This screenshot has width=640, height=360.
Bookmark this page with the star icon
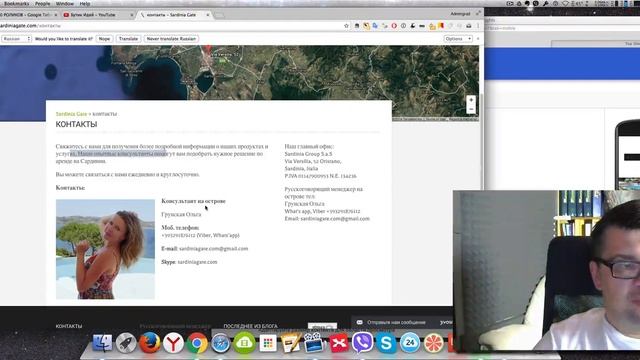pos(347,26)
